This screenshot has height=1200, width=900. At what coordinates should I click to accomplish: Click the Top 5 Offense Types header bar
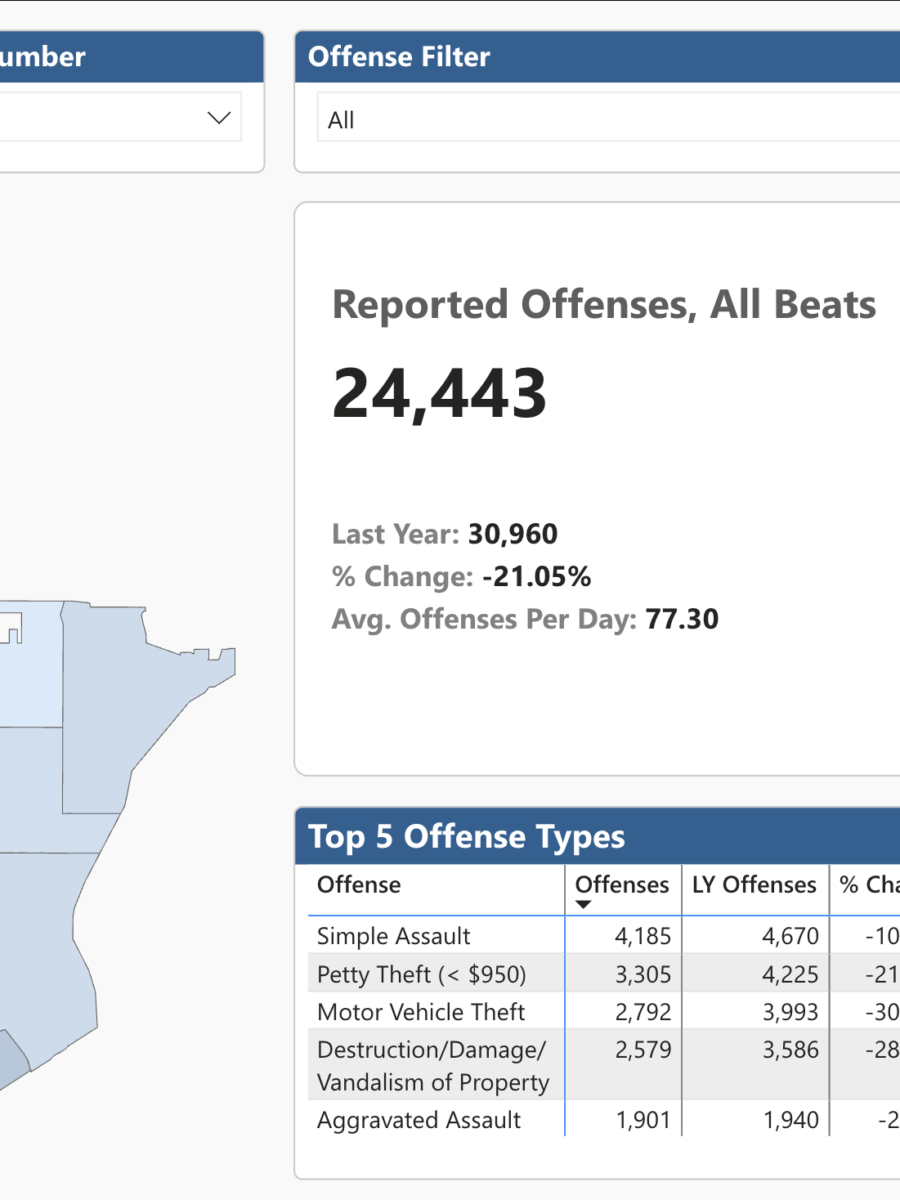[x=468, y=836]
